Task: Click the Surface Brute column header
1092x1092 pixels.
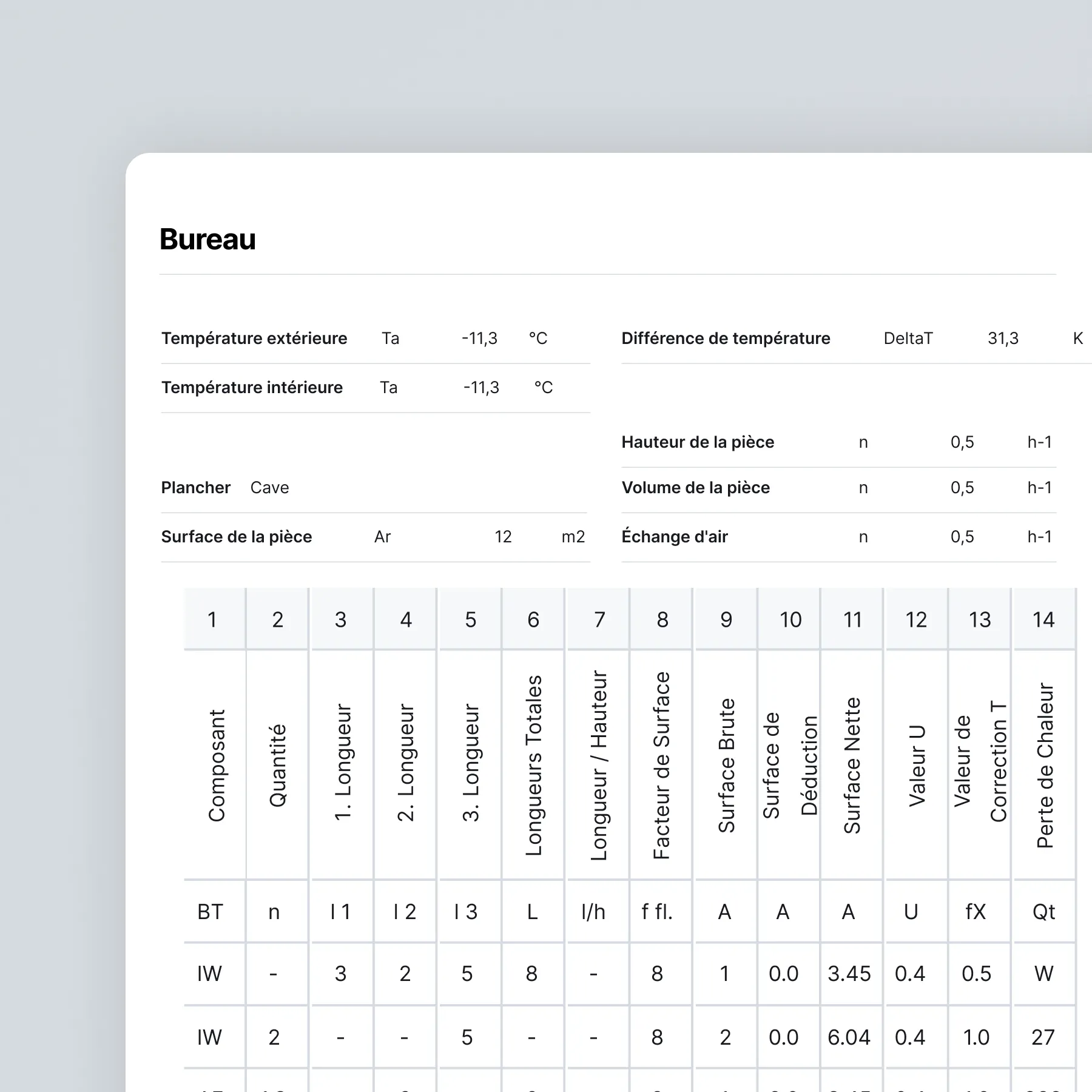Action: click(x=727, y=766)
